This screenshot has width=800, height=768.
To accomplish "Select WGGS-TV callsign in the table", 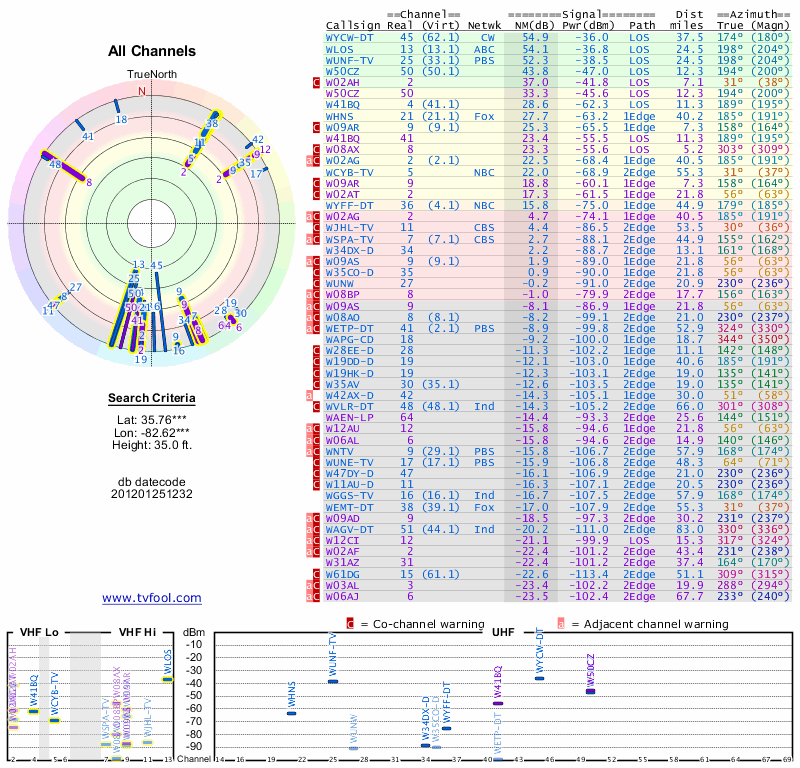I will click(x=349, y=496).
